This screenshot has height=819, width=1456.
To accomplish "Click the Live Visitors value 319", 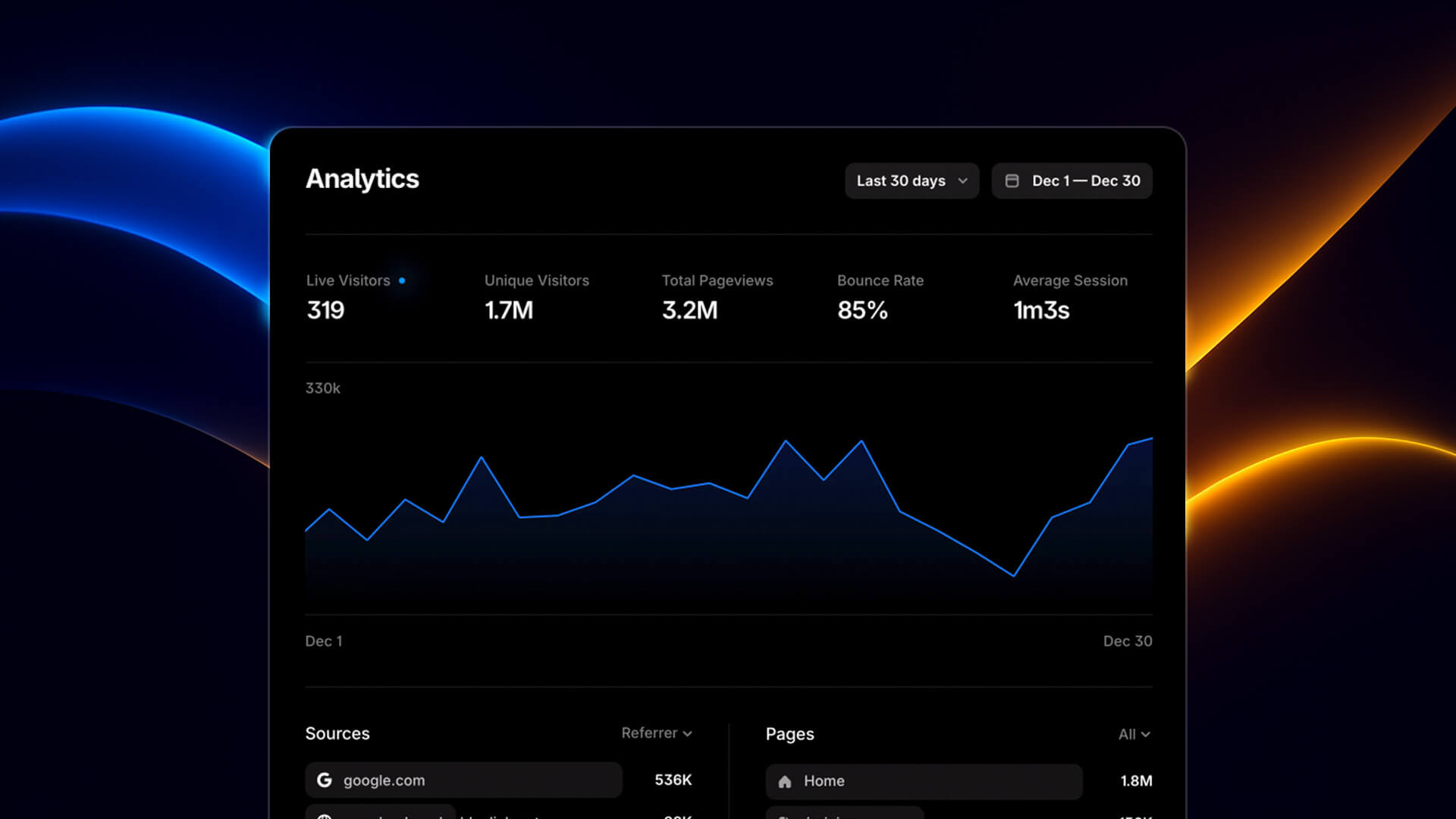I will 325,310.
